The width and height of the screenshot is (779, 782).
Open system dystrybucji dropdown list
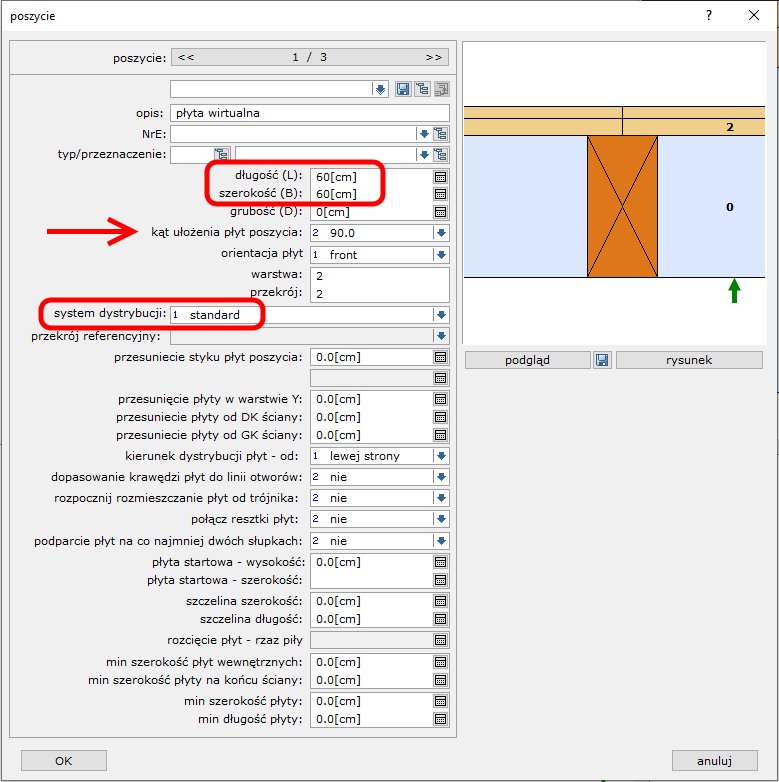coord(440,314)
